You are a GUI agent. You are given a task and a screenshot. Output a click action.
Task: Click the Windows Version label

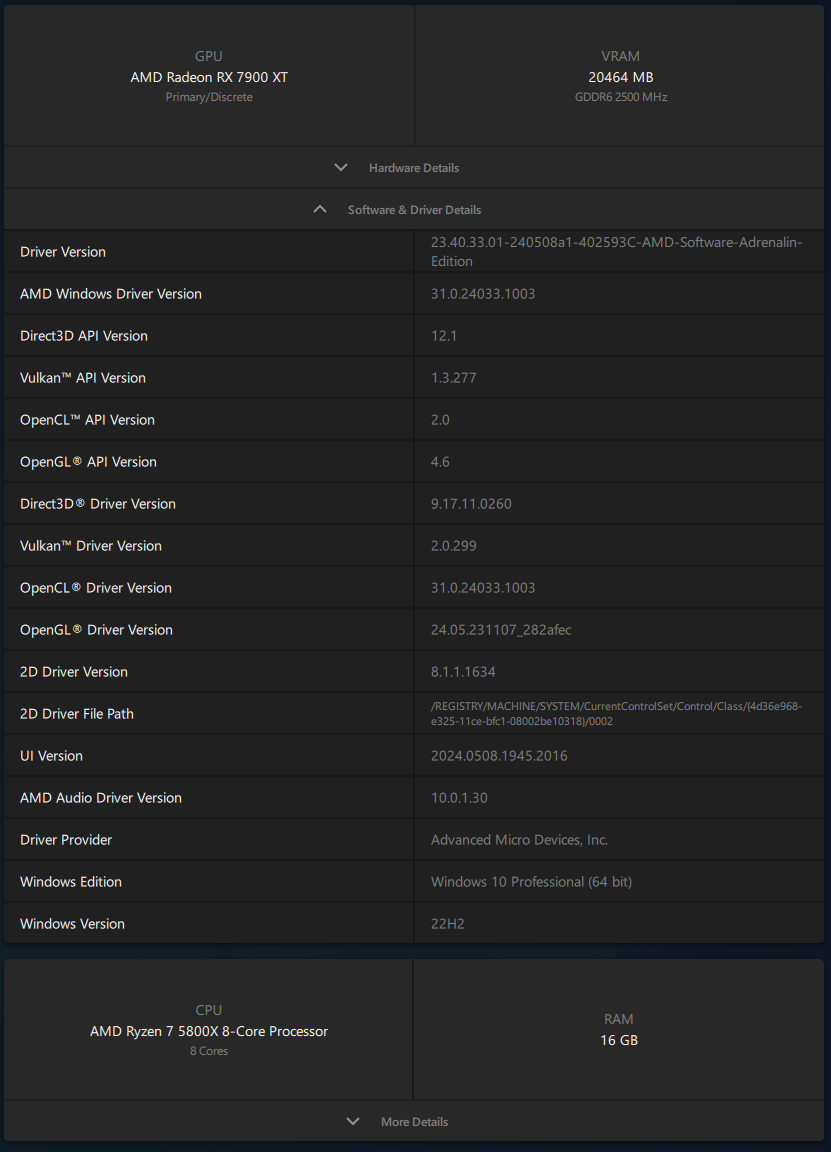click(x=73, y=923)
